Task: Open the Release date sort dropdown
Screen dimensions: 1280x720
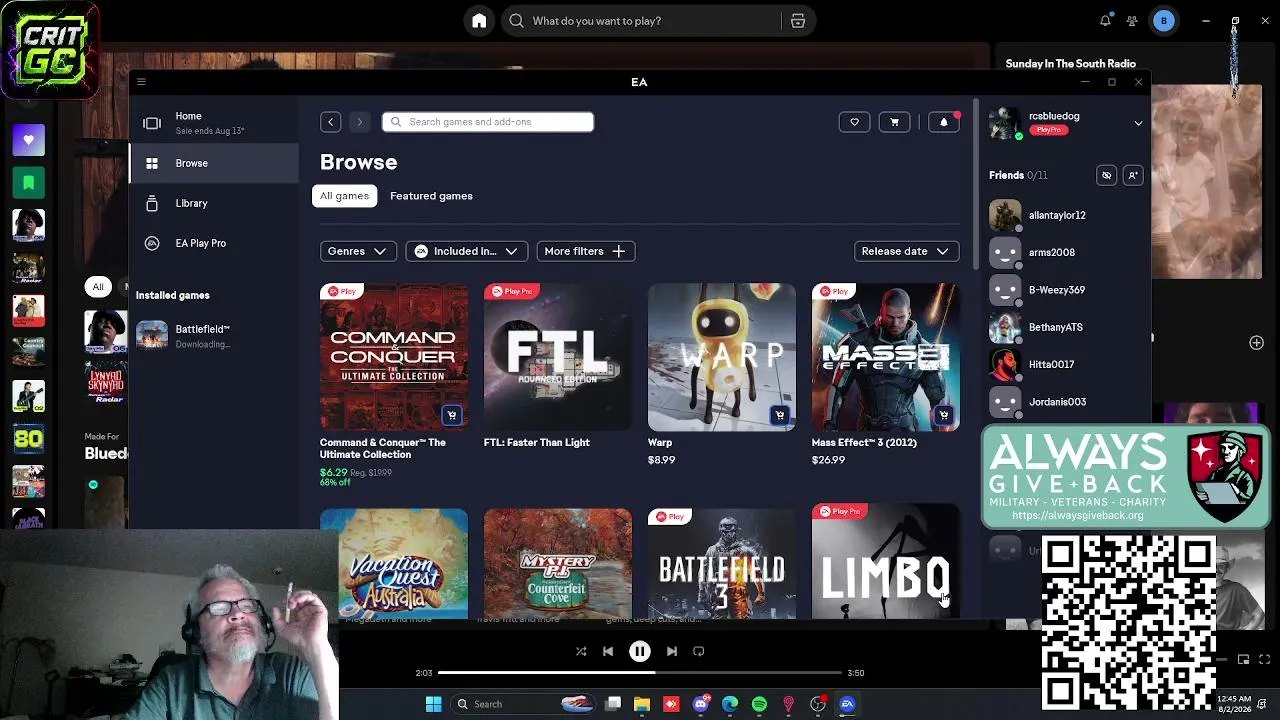Action: coord(906,251)
